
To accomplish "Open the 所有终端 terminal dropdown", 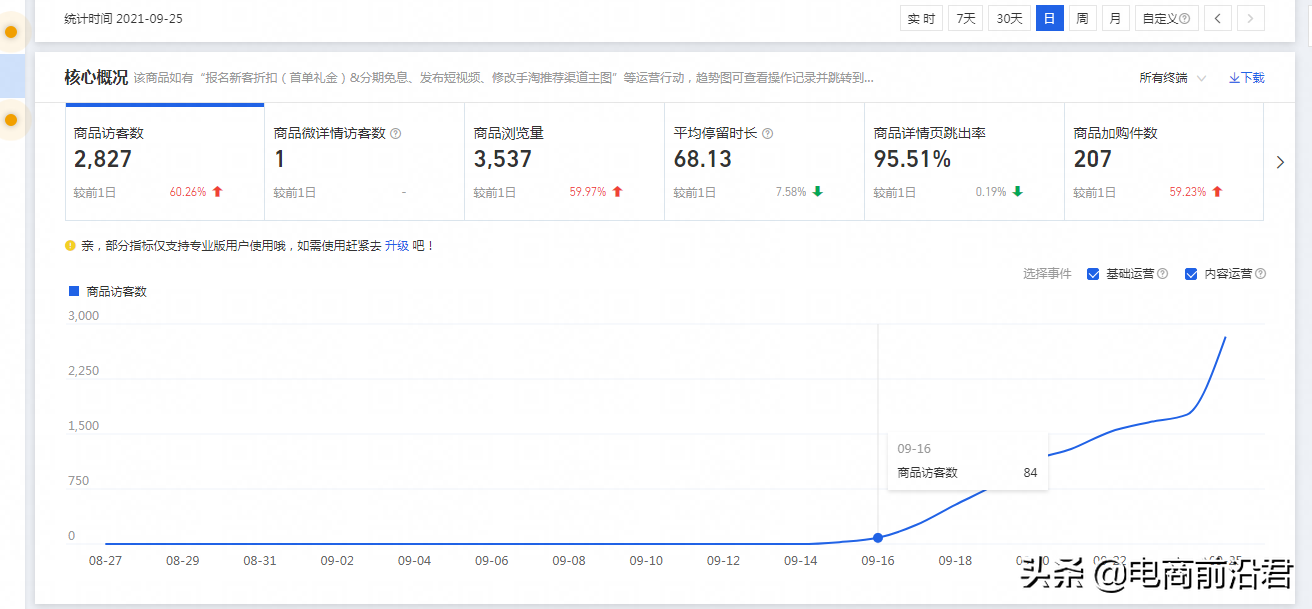I will click(x=1172, y=78).
